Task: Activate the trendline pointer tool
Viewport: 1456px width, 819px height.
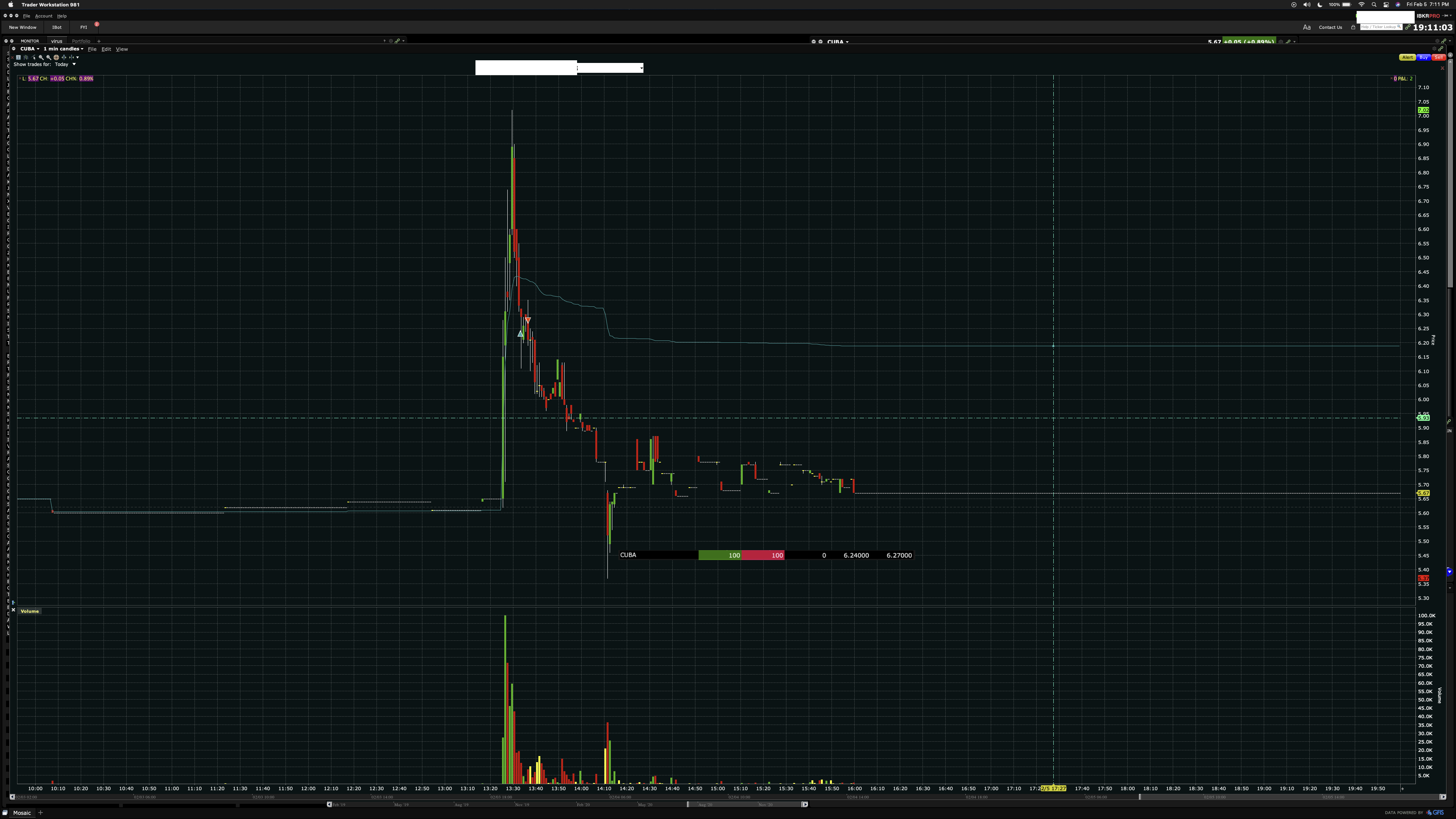Action: [33, 58]
